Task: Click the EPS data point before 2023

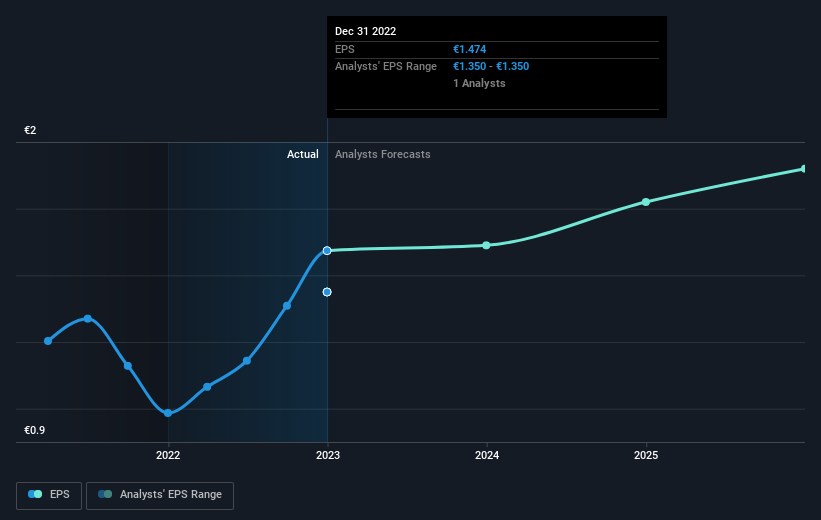Action: coord(287,306)
